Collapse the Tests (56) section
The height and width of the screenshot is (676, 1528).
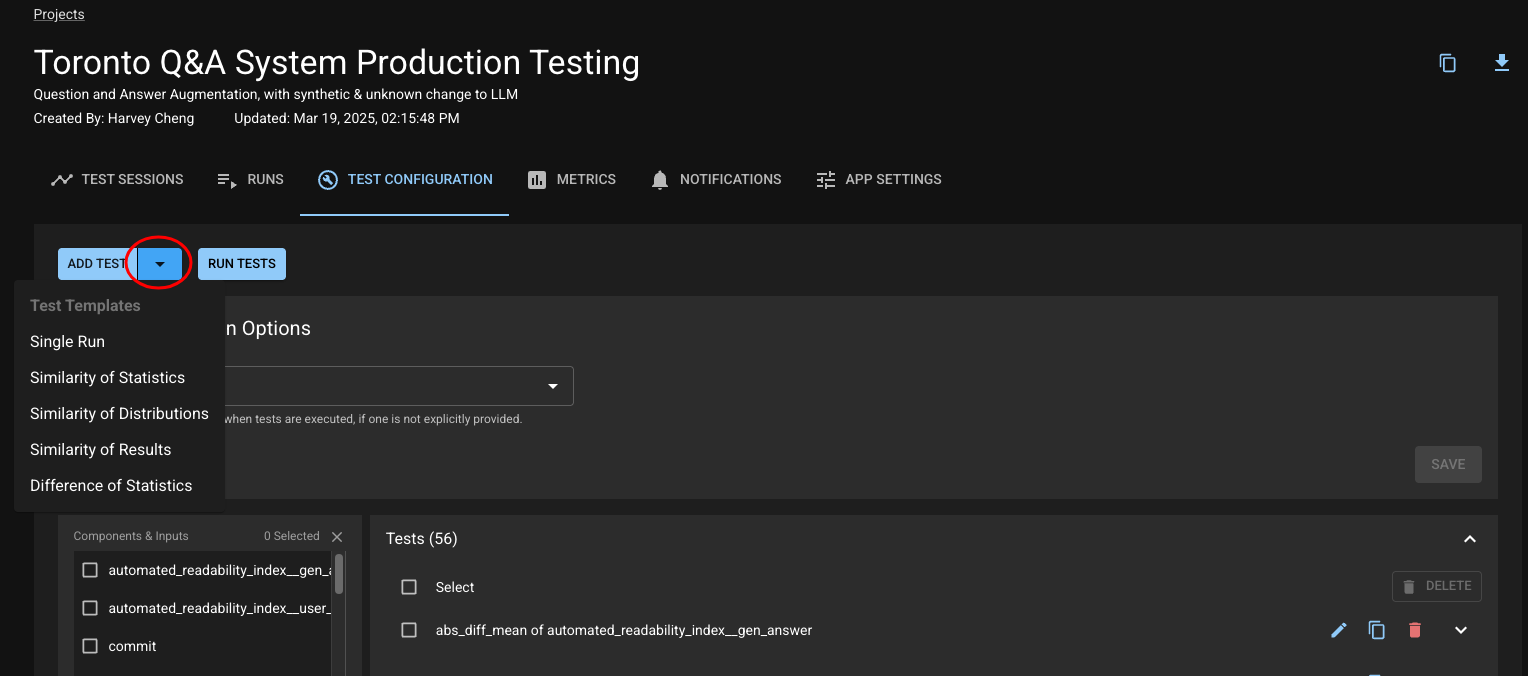pos(1469,539)
